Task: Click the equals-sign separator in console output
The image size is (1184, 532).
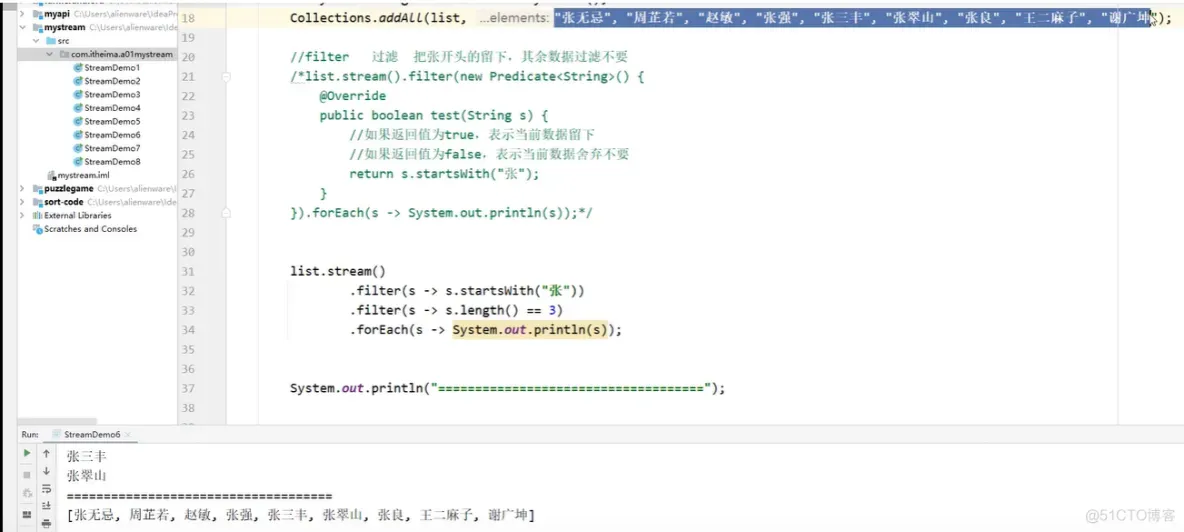Action: pos(199,497)
